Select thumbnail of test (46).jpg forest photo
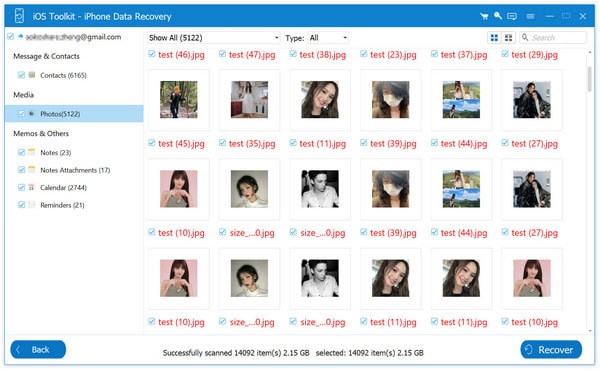The width and height of the screenshot is (600, 370). [x=179, y=99]
